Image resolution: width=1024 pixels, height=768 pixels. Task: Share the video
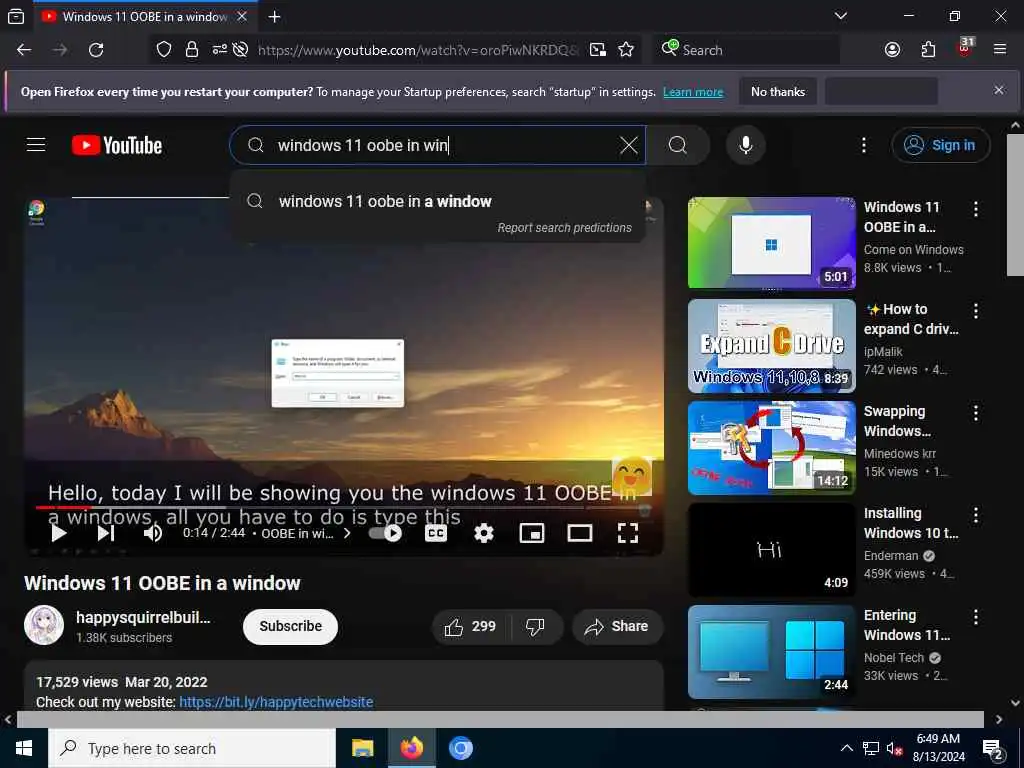(618, 626)
